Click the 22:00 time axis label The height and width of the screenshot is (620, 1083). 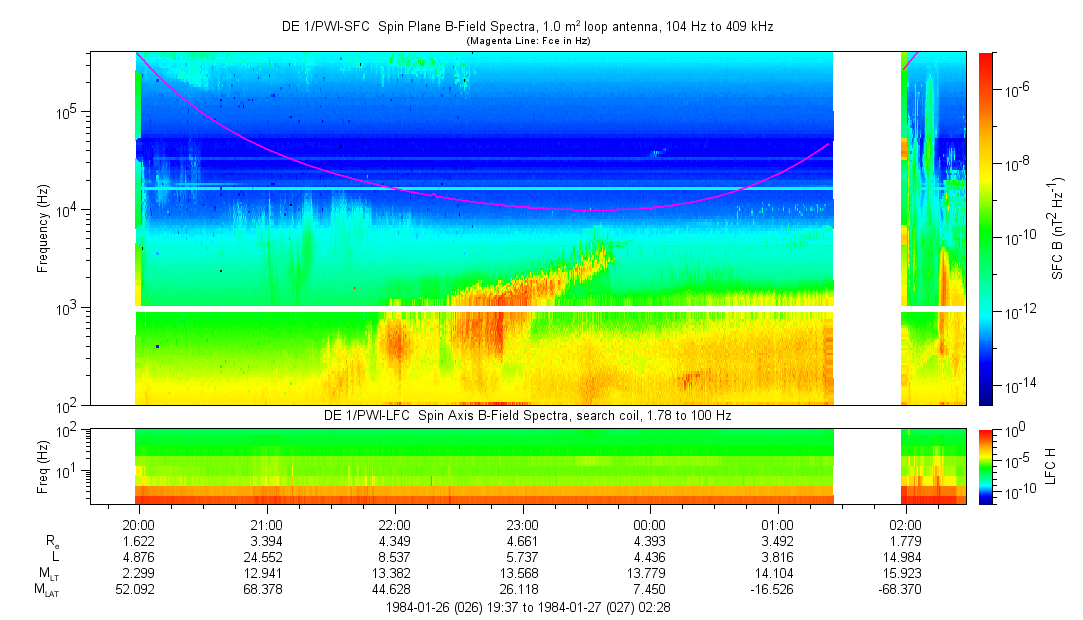pyautogui.click(x=394, y=524)
